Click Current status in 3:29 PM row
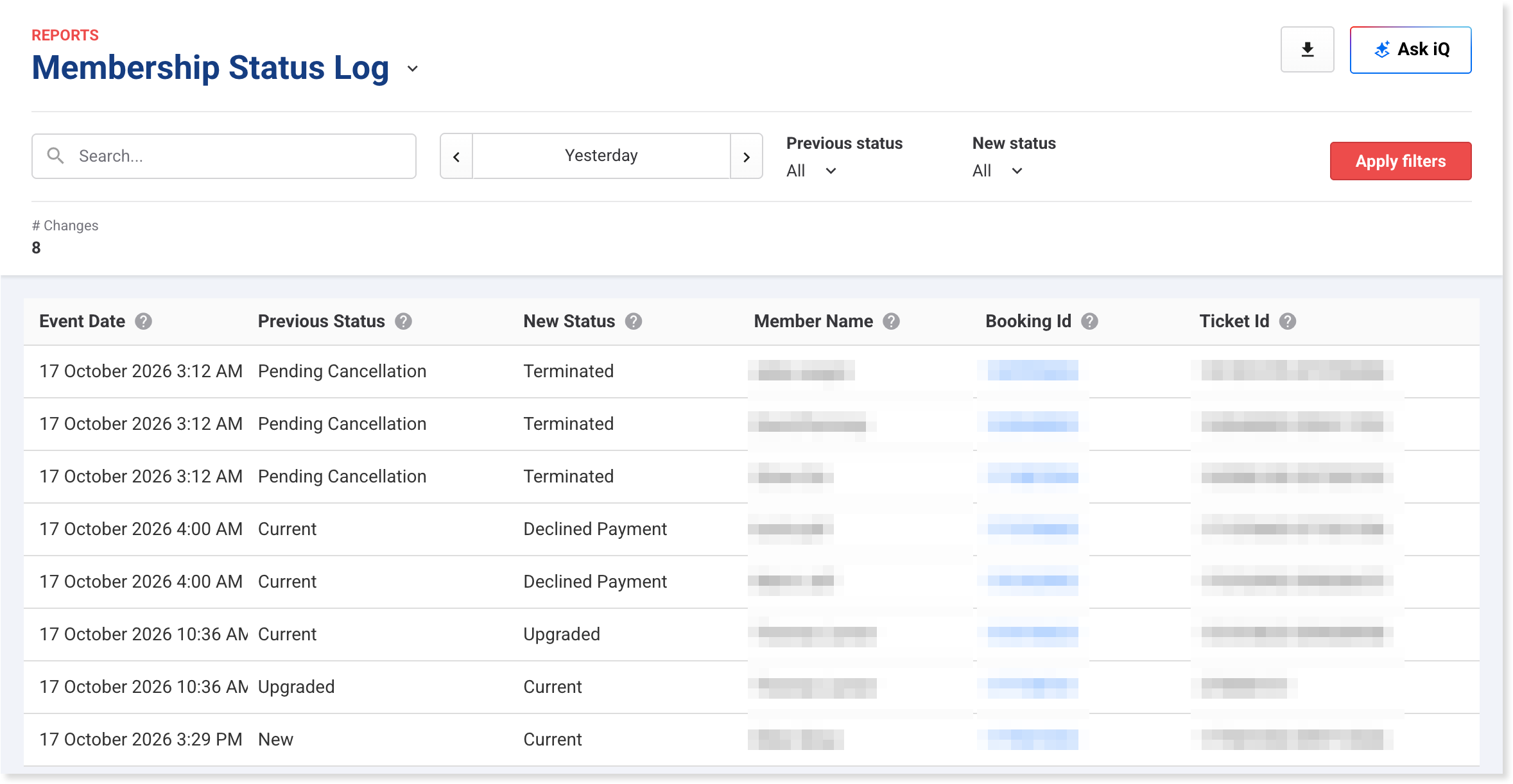Image resolution: width=1513 pixels, height=784 pixels. click(553, 740)
